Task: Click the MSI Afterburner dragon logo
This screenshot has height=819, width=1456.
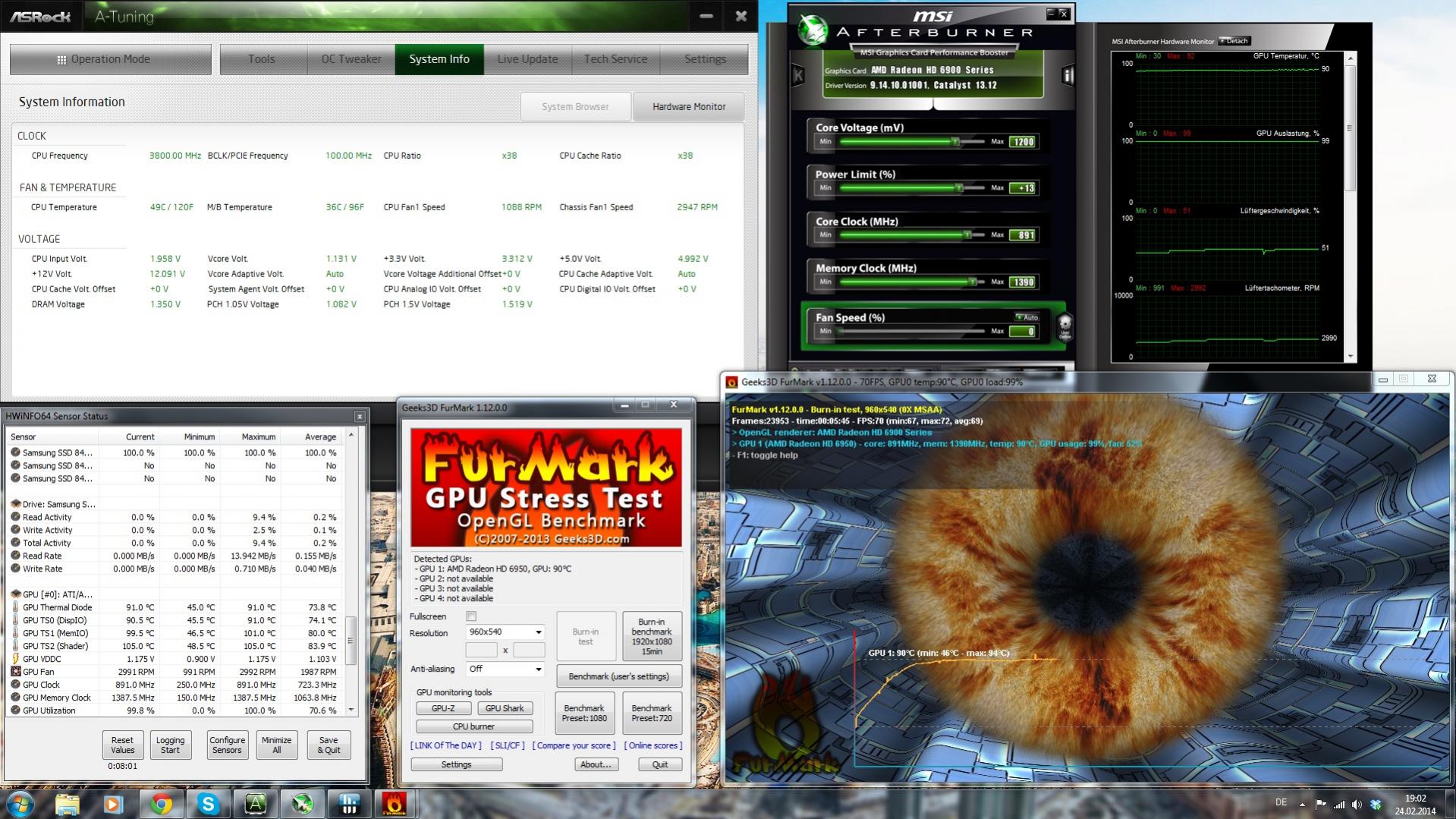Action: coord(813,31)
